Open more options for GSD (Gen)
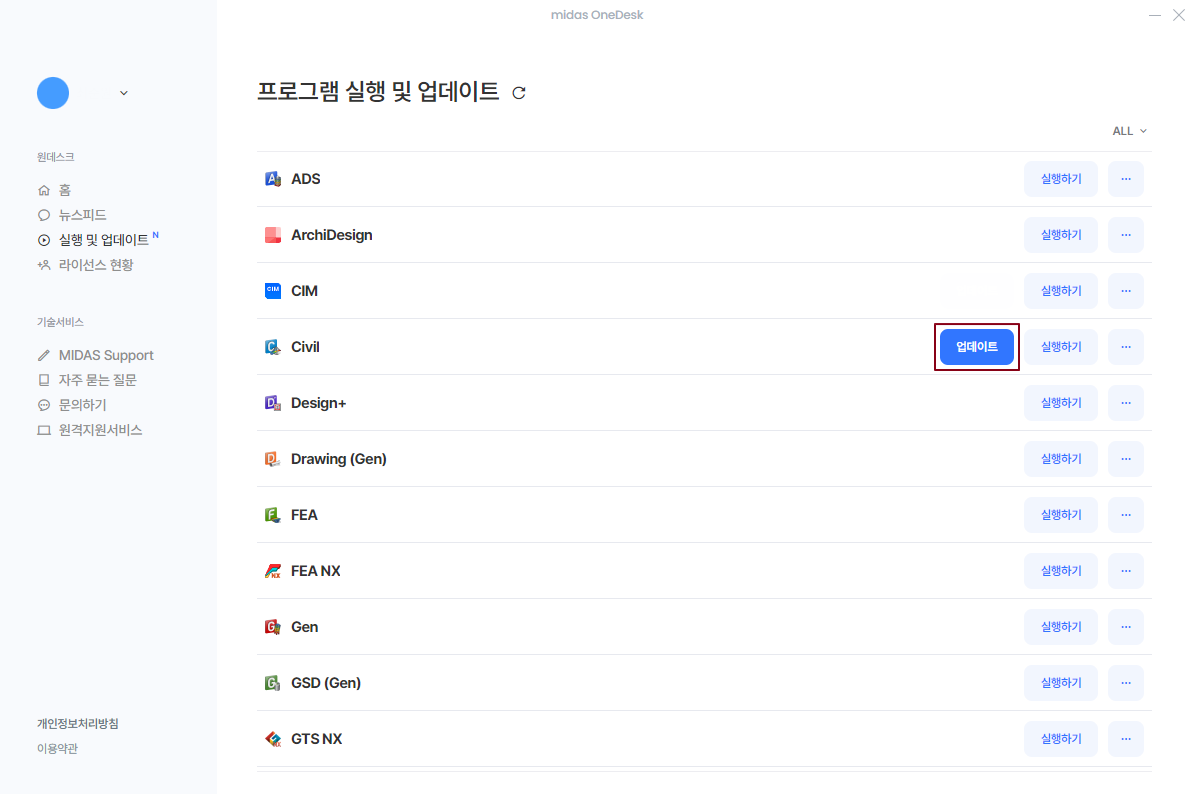The width and height of the screenshot is (1193, 794). point(1126,683)
